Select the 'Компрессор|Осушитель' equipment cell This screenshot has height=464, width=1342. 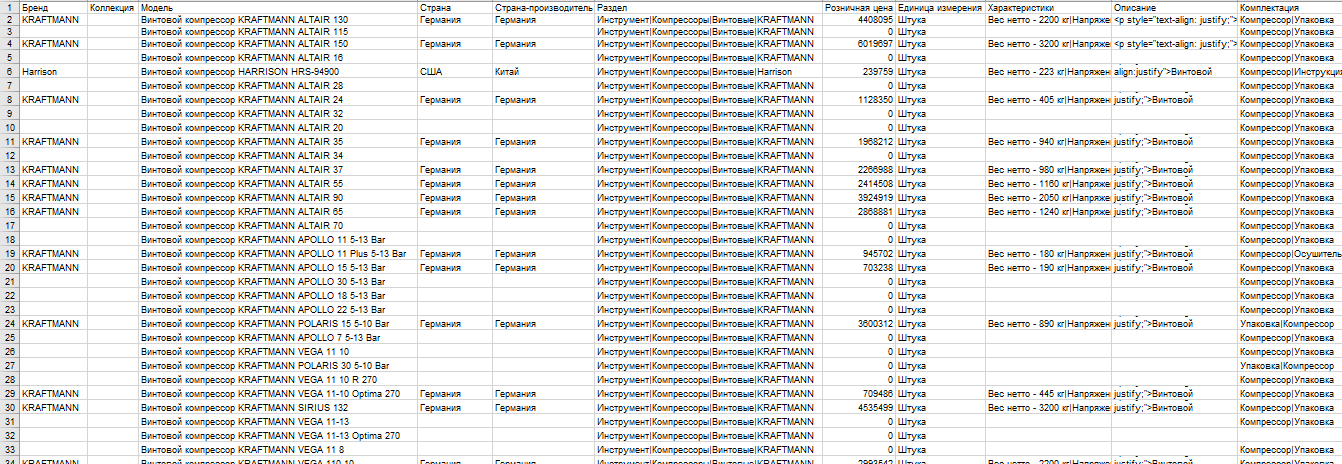[x=1290, y=254]
